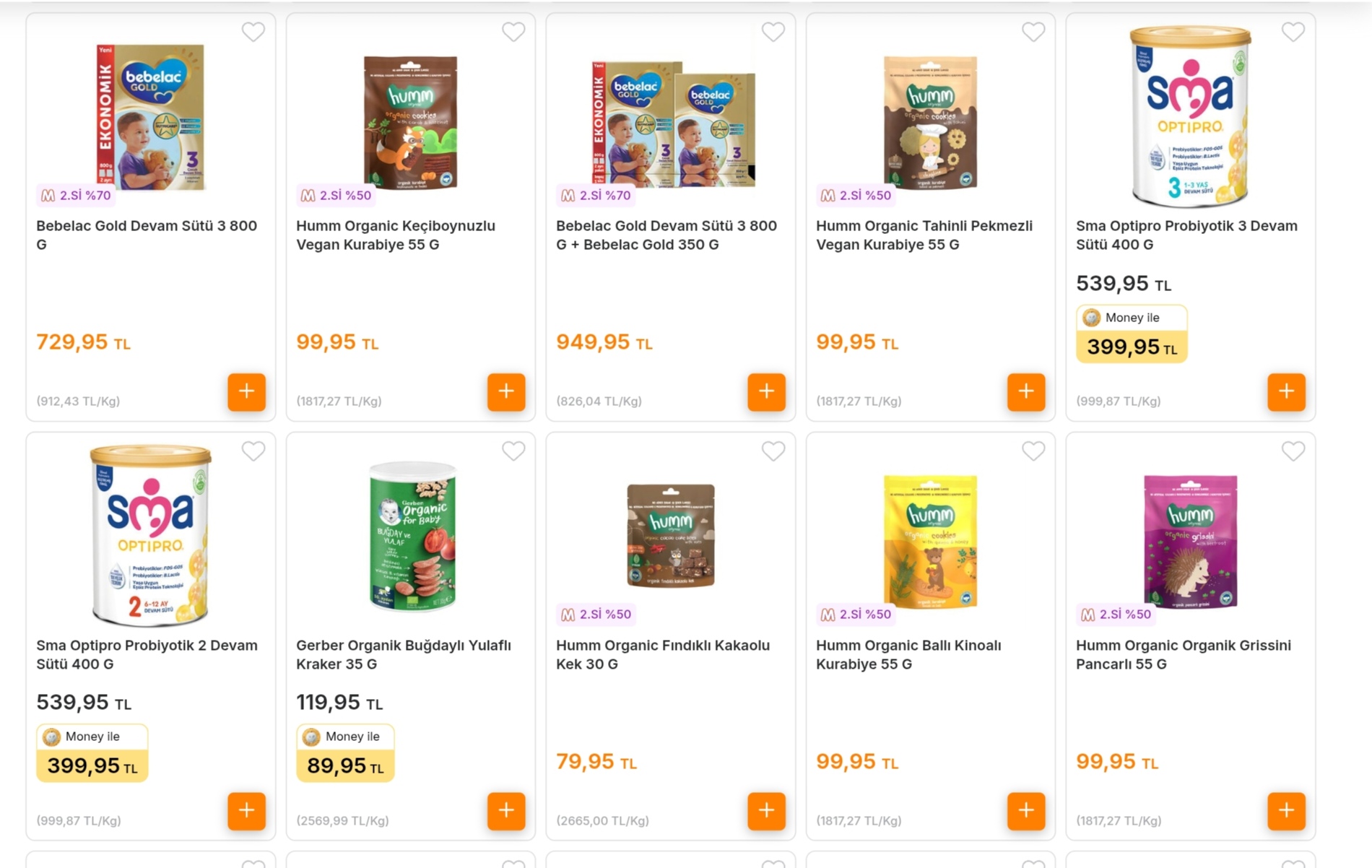Screen dimensions: 1372x868
Task: Favorite Humm Fındıklı Kakaolu Kek
Action: 773,451
